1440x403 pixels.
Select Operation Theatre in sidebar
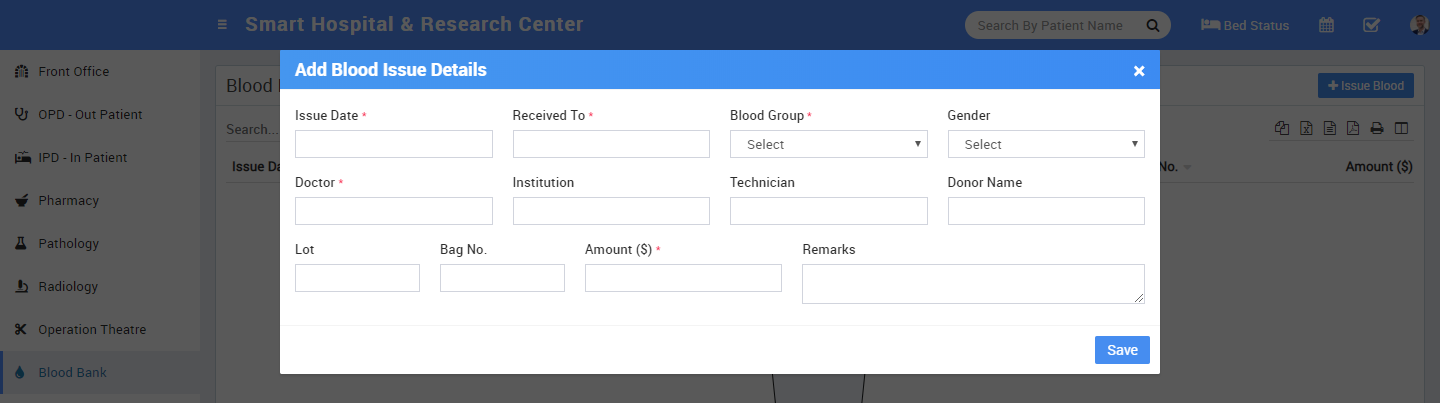[92, 329]
